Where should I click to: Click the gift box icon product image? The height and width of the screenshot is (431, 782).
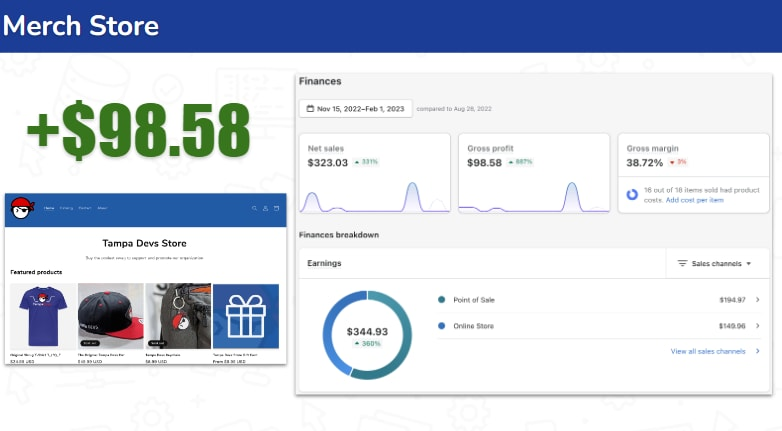click(245, 316)
